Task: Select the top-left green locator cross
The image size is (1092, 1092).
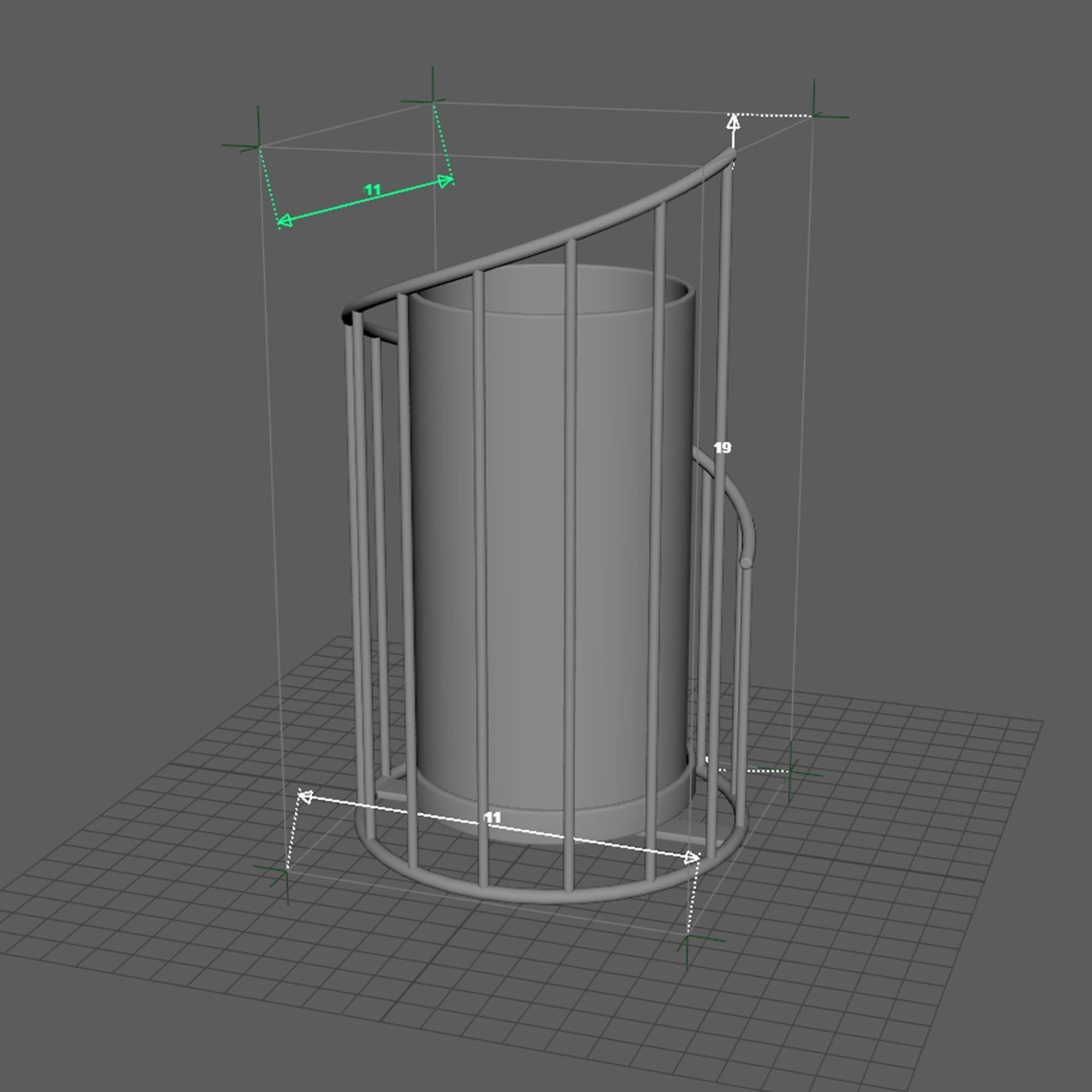Action: pos(259,146)
